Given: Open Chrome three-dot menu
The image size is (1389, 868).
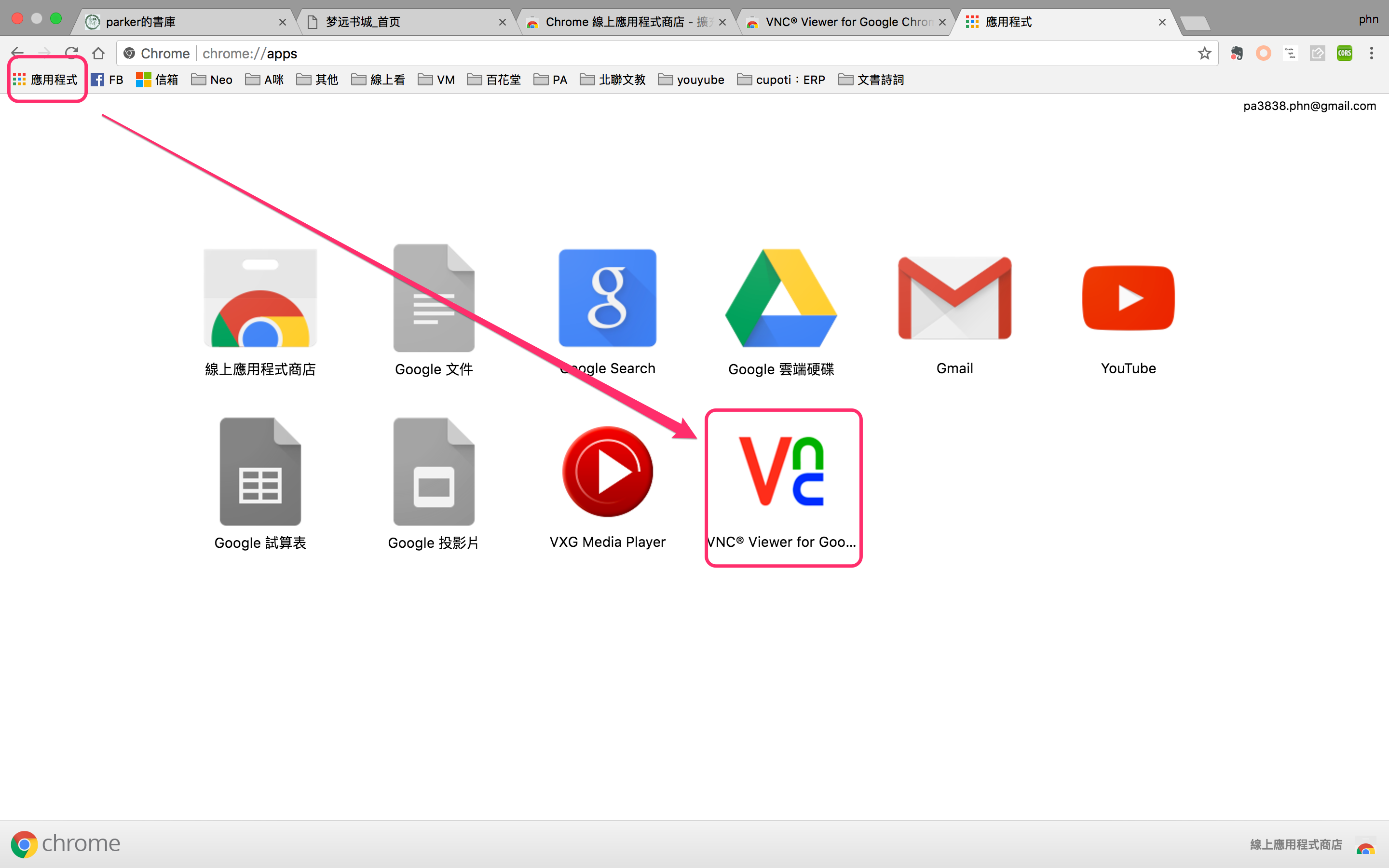Looking at the screenshot, I should pyautogui.click(x=1371, y=54).
